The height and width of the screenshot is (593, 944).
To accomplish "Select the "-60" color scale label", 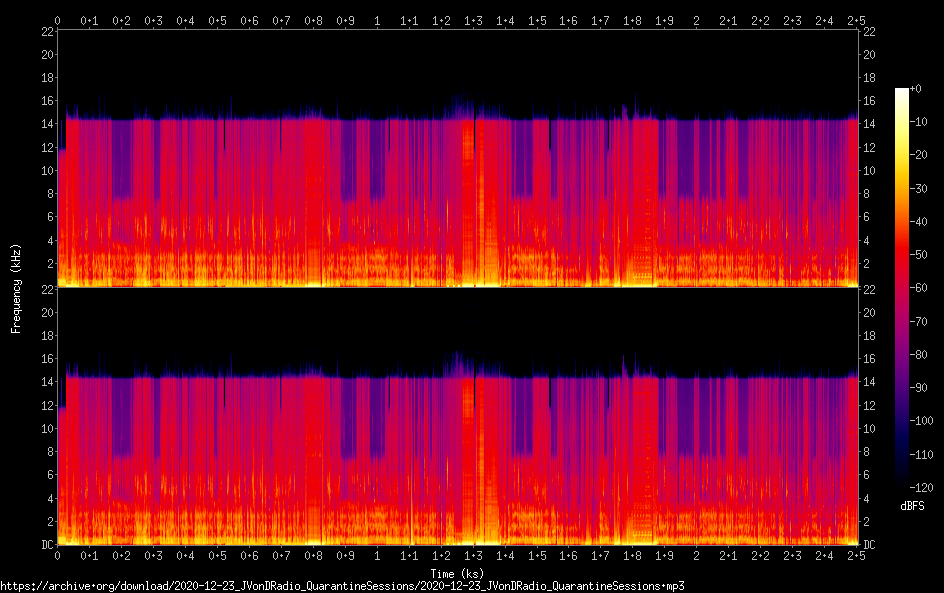I will (x=919, y=288).
